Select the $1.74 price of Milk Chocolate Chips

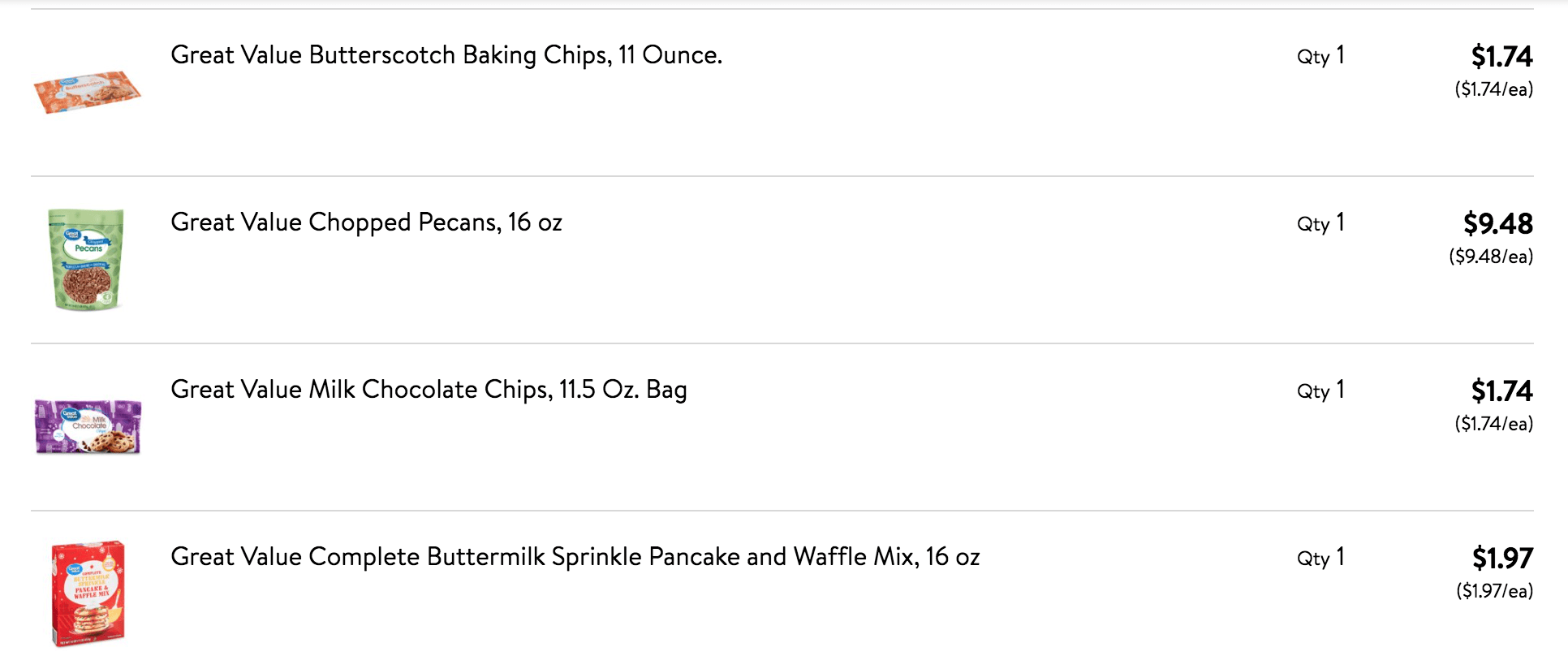1501,391
